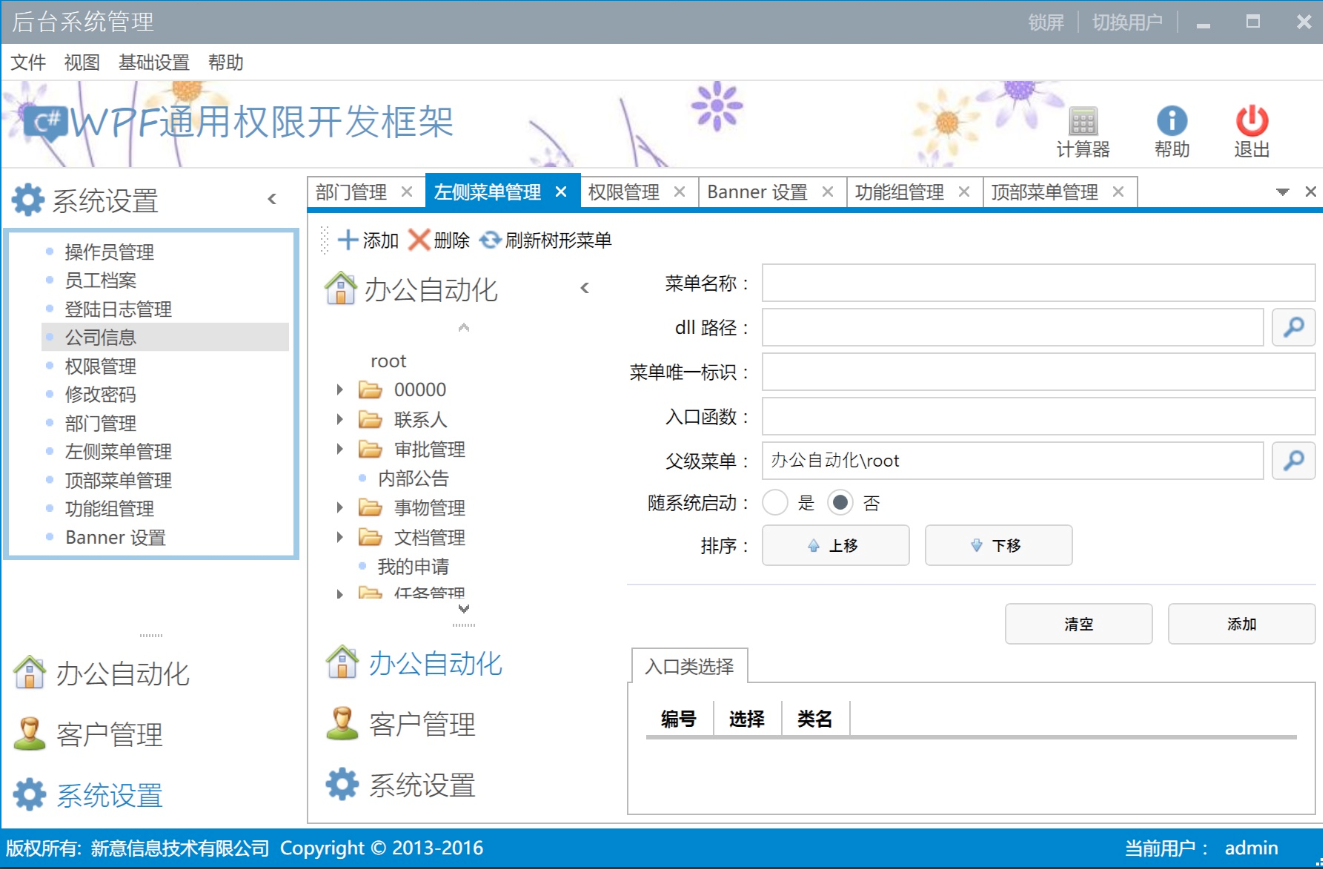Collapse left sidebar using 系统设置 chevron

click(x=272, y=199)
